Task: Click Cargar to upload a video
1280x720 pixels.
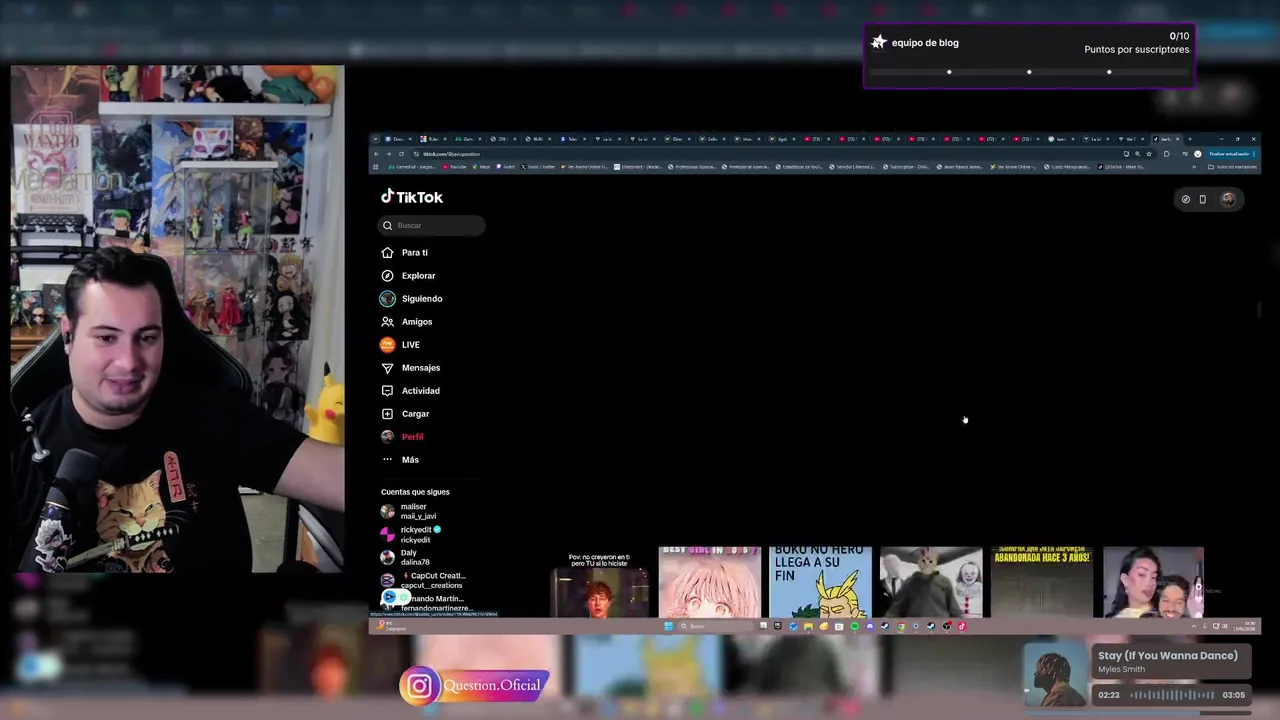Action: coord(405,414)
